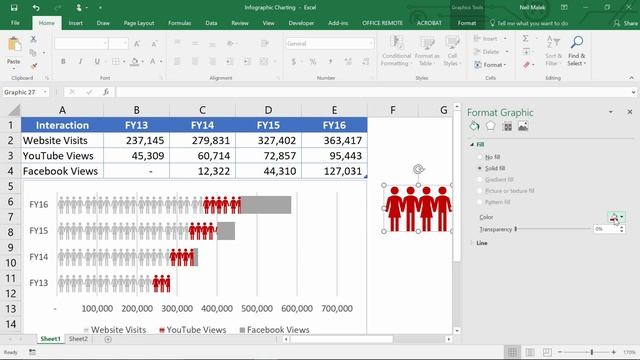This screenshot has width=640, height=360.
Task: Open Insert cells button
Action: click(490, 39)
